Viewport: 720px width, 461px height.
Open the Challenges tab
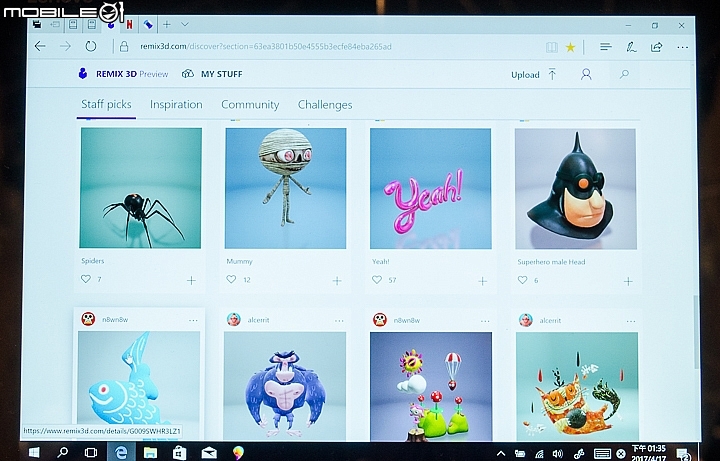click(325, 105)
